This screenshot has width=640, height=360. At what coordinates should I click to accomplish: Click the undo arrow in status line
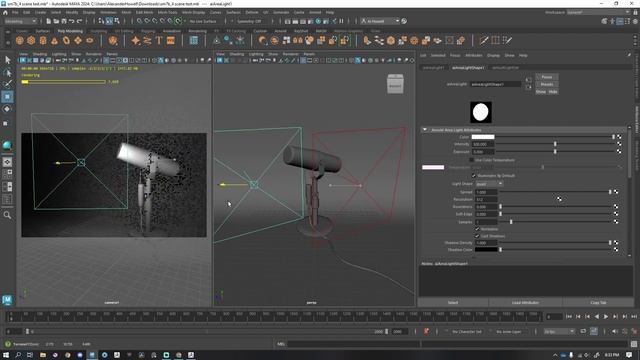coord(72,21)
